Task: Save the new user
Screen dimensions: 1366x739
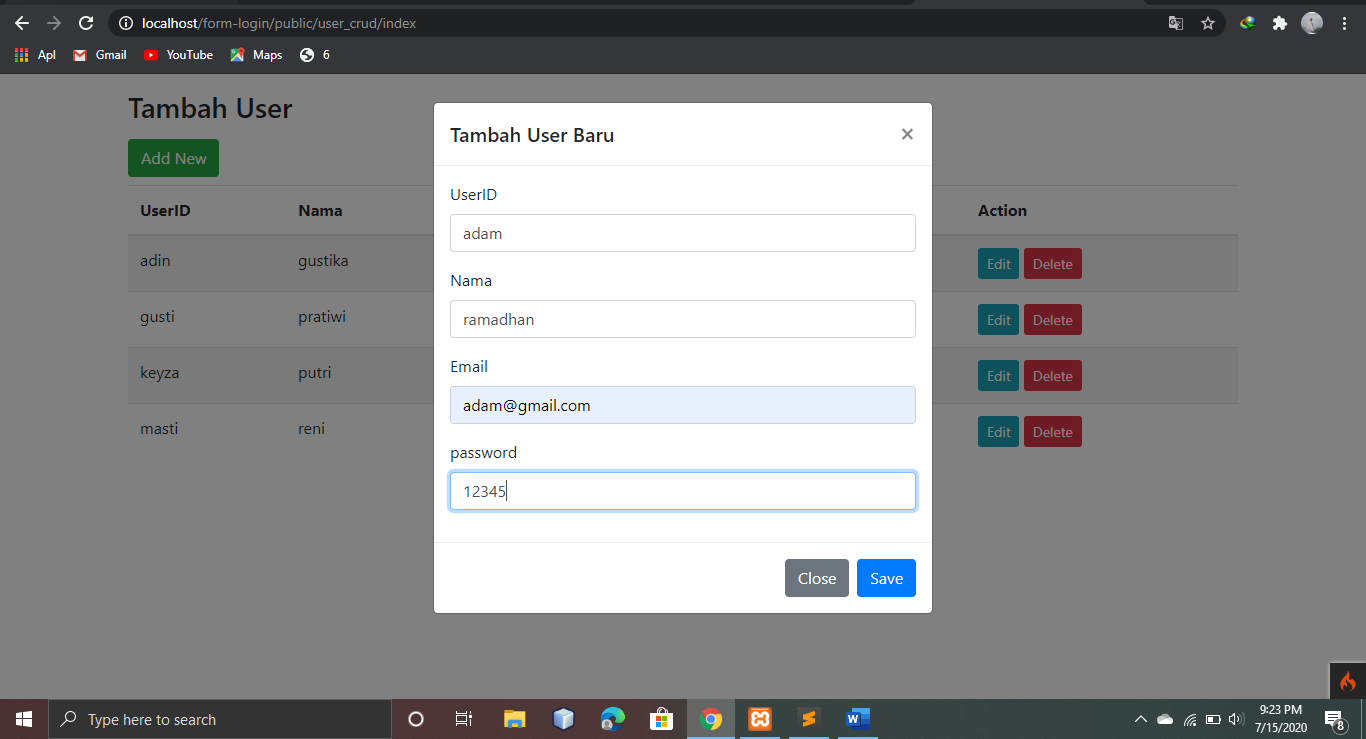Action: (886, 578)
